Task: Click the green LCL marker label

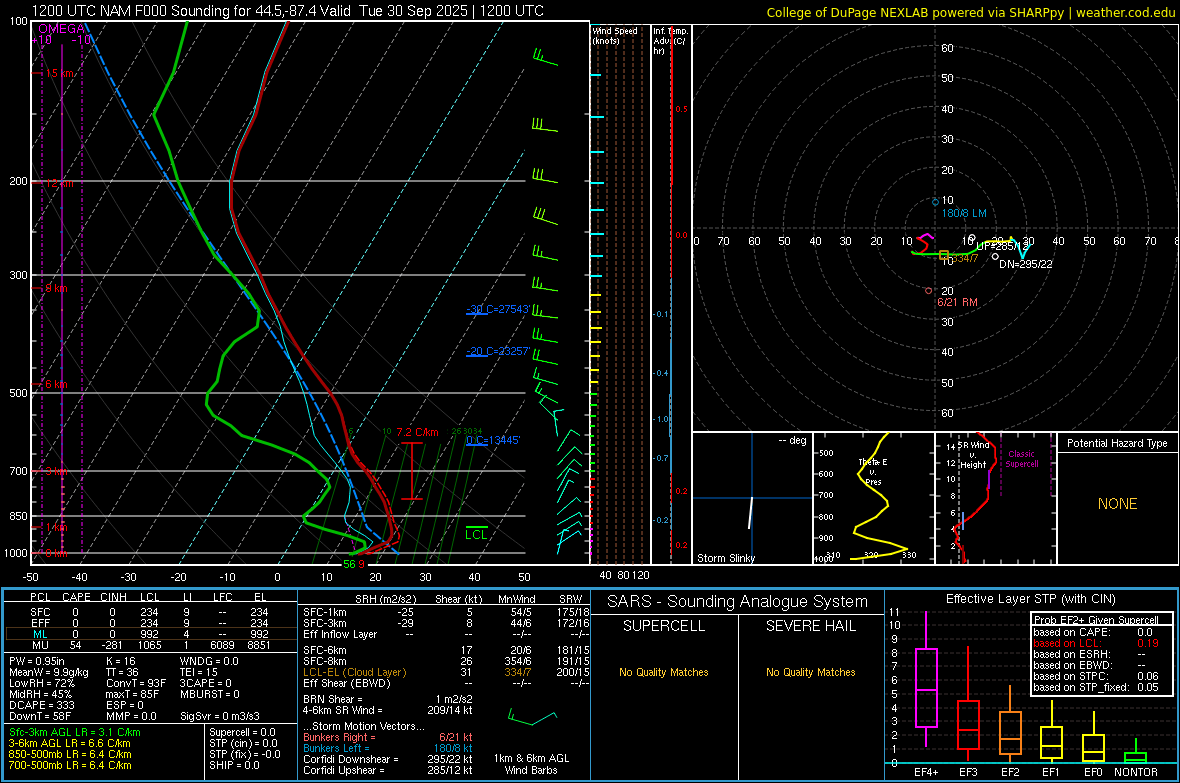Action: [x=476, y=535]
